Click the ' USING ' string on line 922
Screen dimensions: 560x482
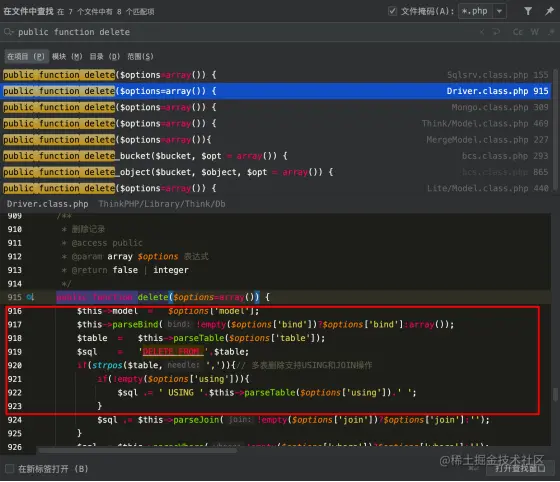(181, 393)
